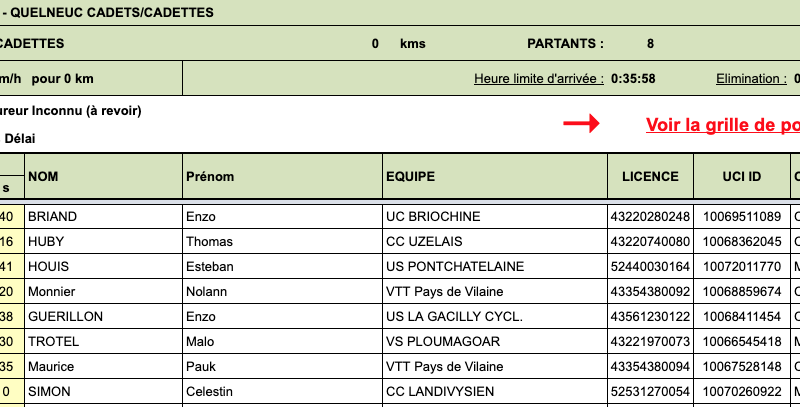Select UCI ID 10072011770
800x407 pixels.
click(741, 267)
